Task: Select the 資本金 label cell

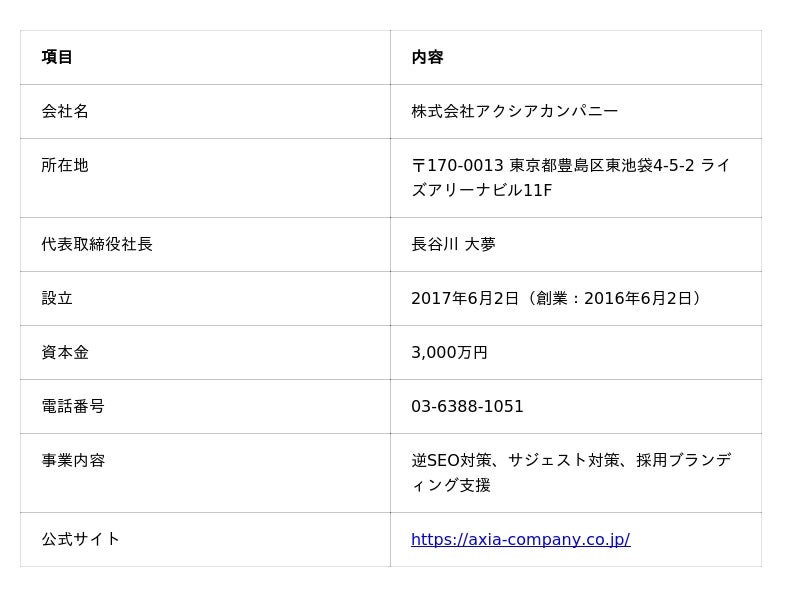Action: [x=65, y=352]
